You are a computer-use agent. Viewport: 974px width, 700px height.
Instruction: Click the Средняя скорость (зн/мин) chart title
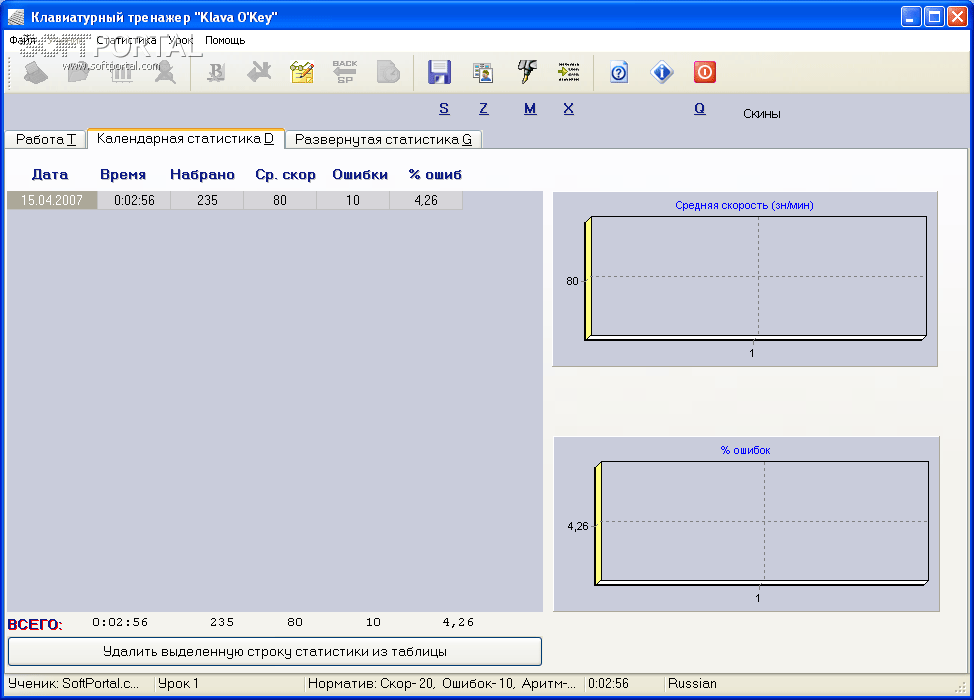coord(744,205)
